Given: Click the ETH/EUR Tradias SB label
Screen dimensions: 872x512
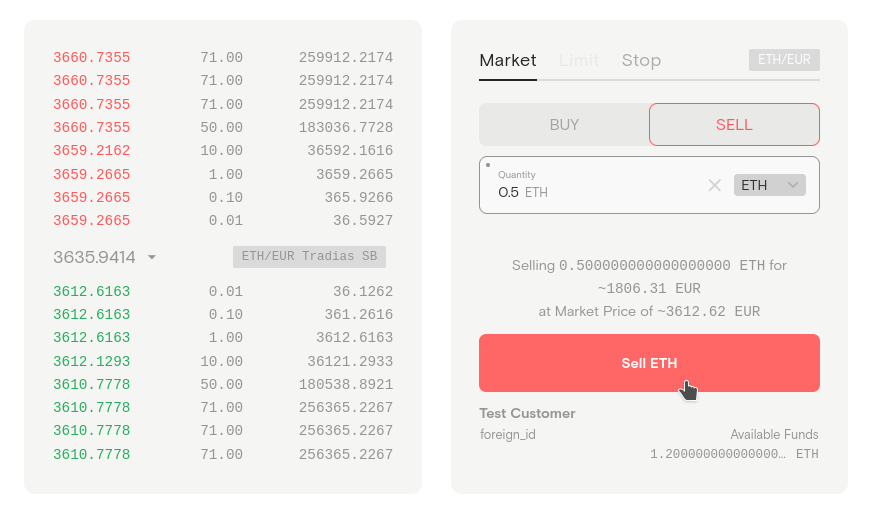Looking at the screenshot, I should click(x=309, y=257).
